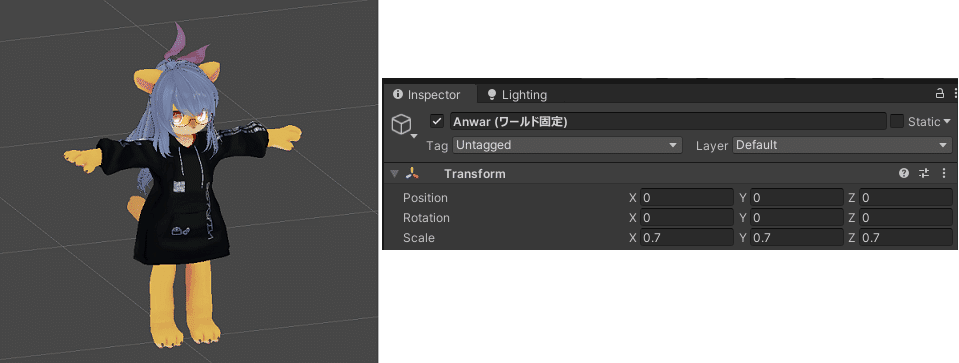The width and height of the screenshot is (959, 363).
Task: Click the Transform component axes icon
Action: (x=412, y=174)
